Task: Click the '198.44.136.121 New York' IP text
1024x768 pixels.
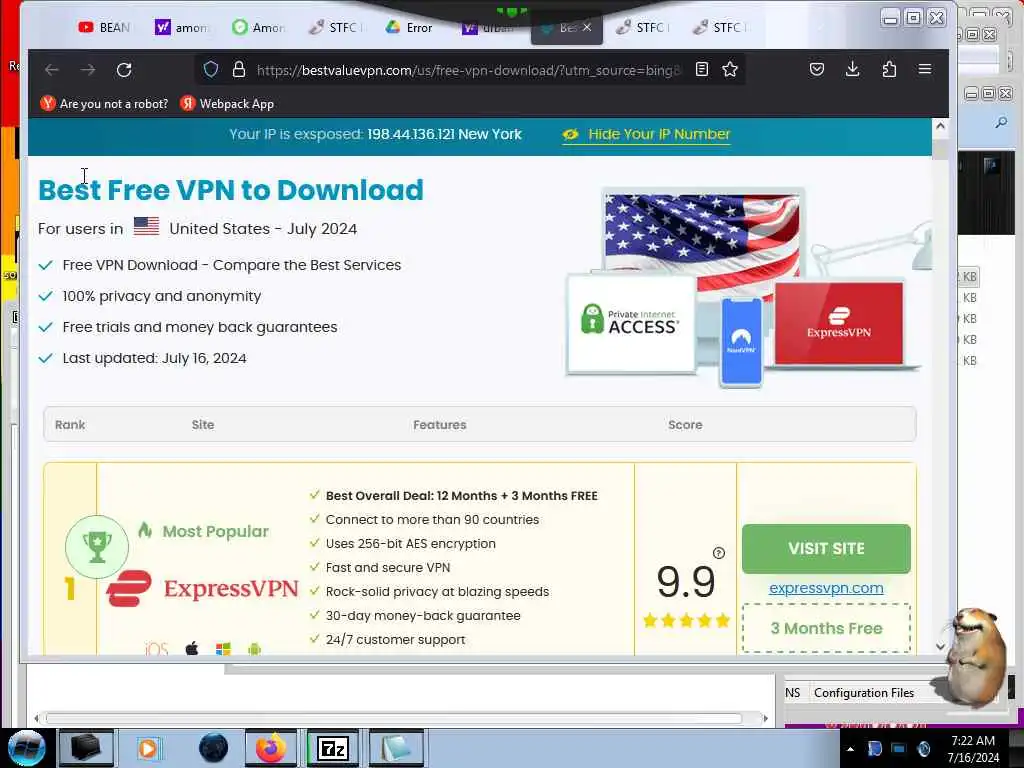Action: [444, 134]
